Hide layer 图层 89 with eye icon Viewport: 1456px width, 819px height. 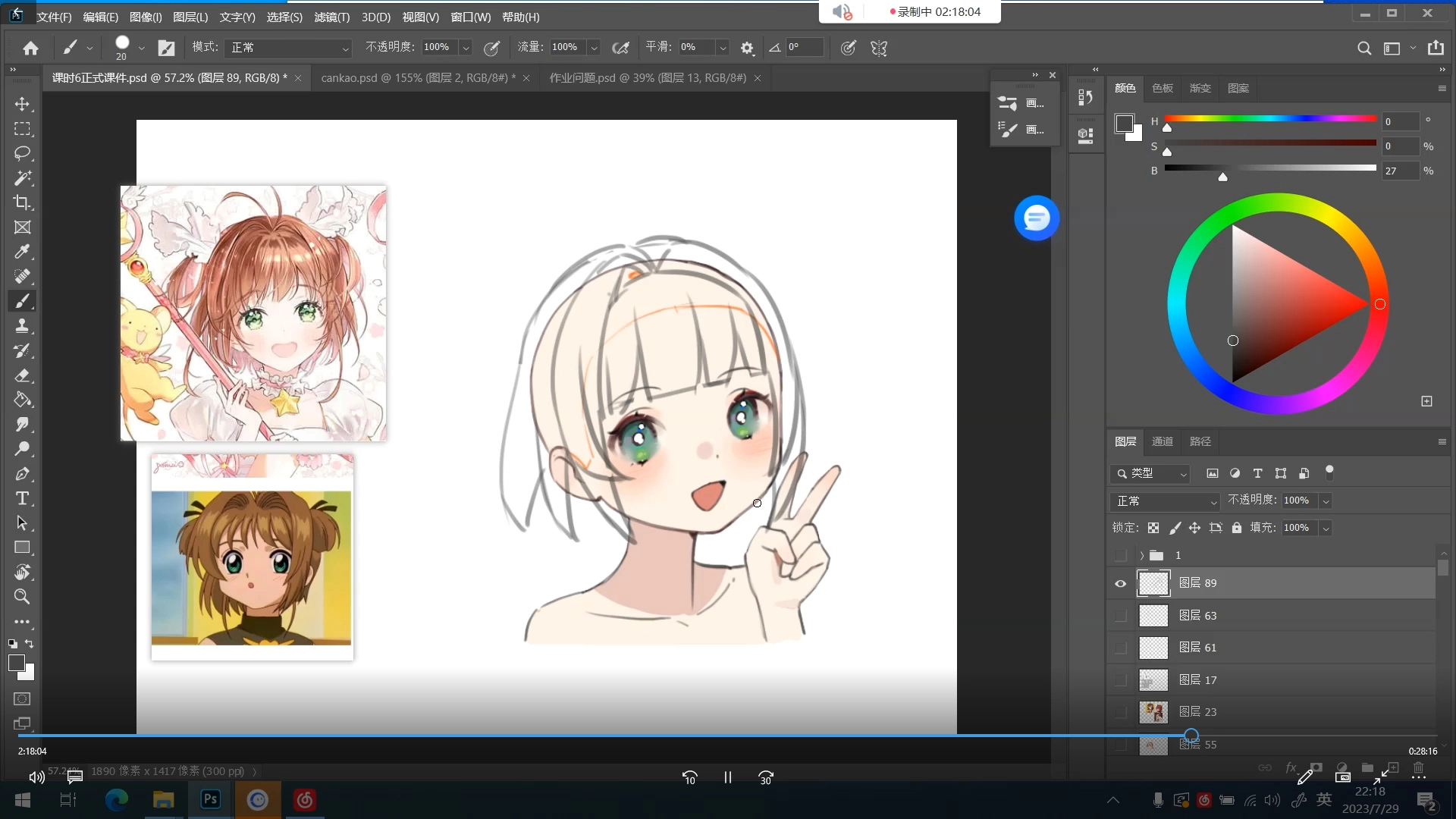point(1120,583)
